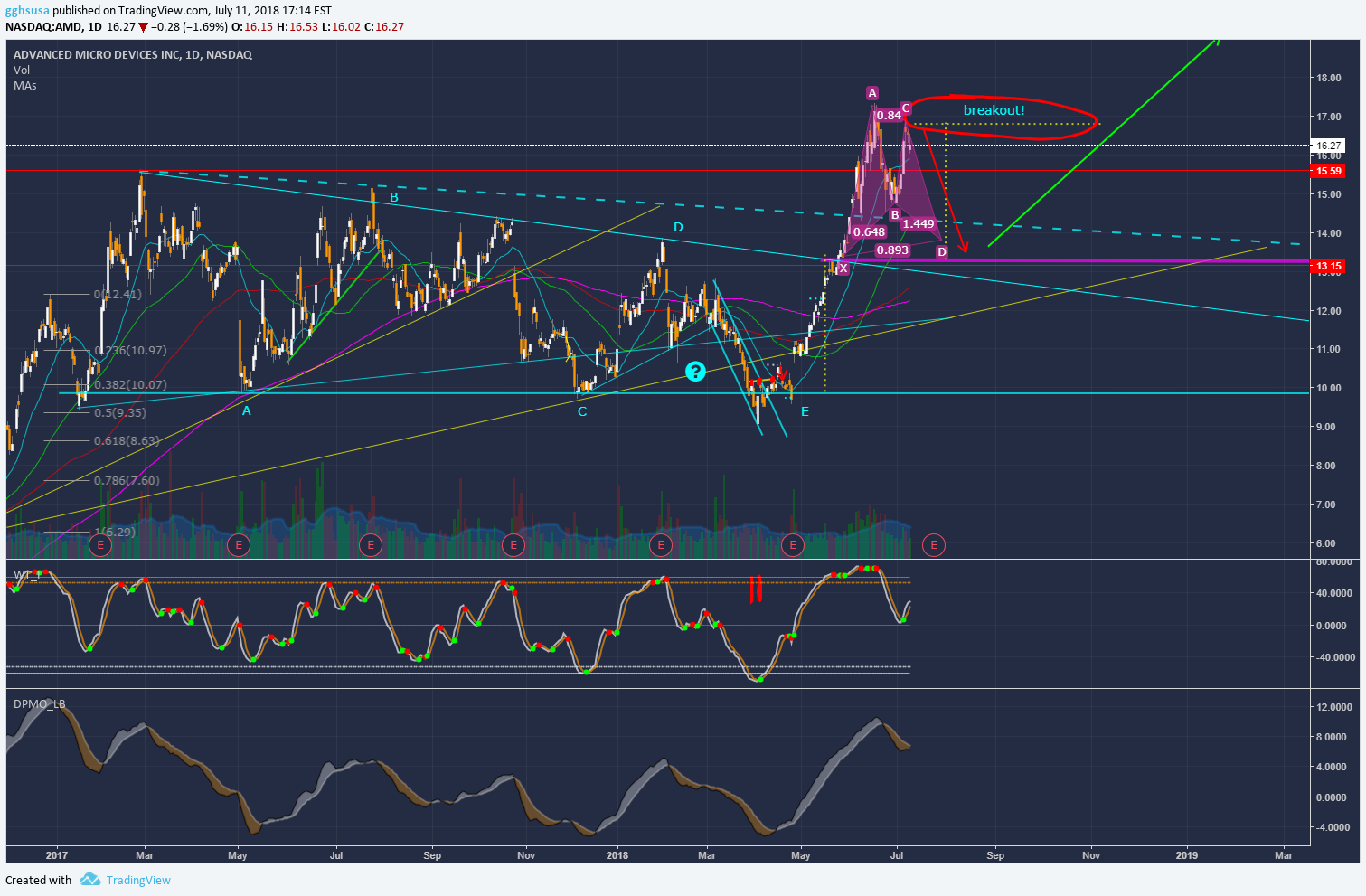
Task: Select the cyan wave label E
Action: point(805,411)
